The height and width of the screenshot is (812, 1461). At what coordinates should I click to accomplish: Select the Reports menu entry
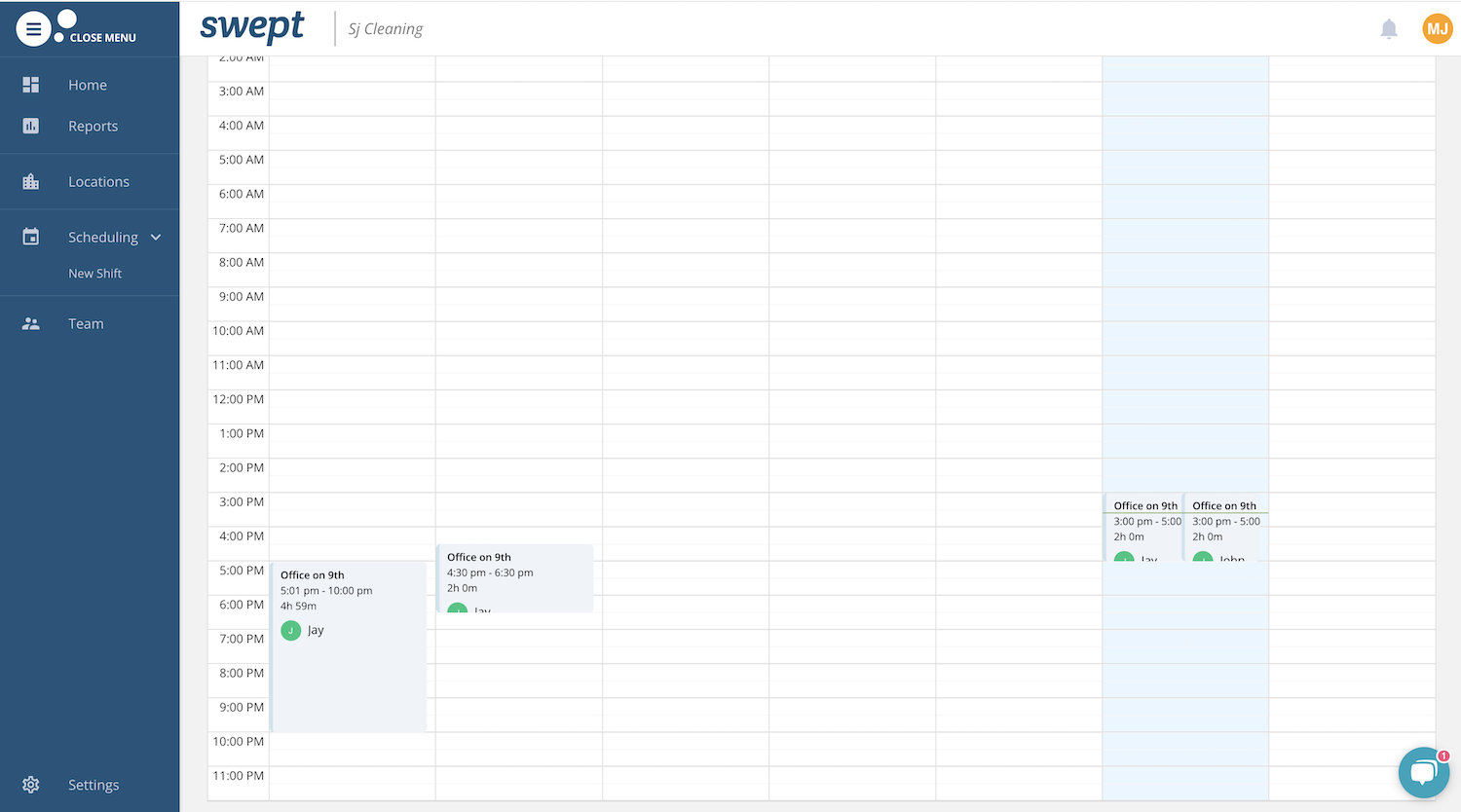coord(93,126)
